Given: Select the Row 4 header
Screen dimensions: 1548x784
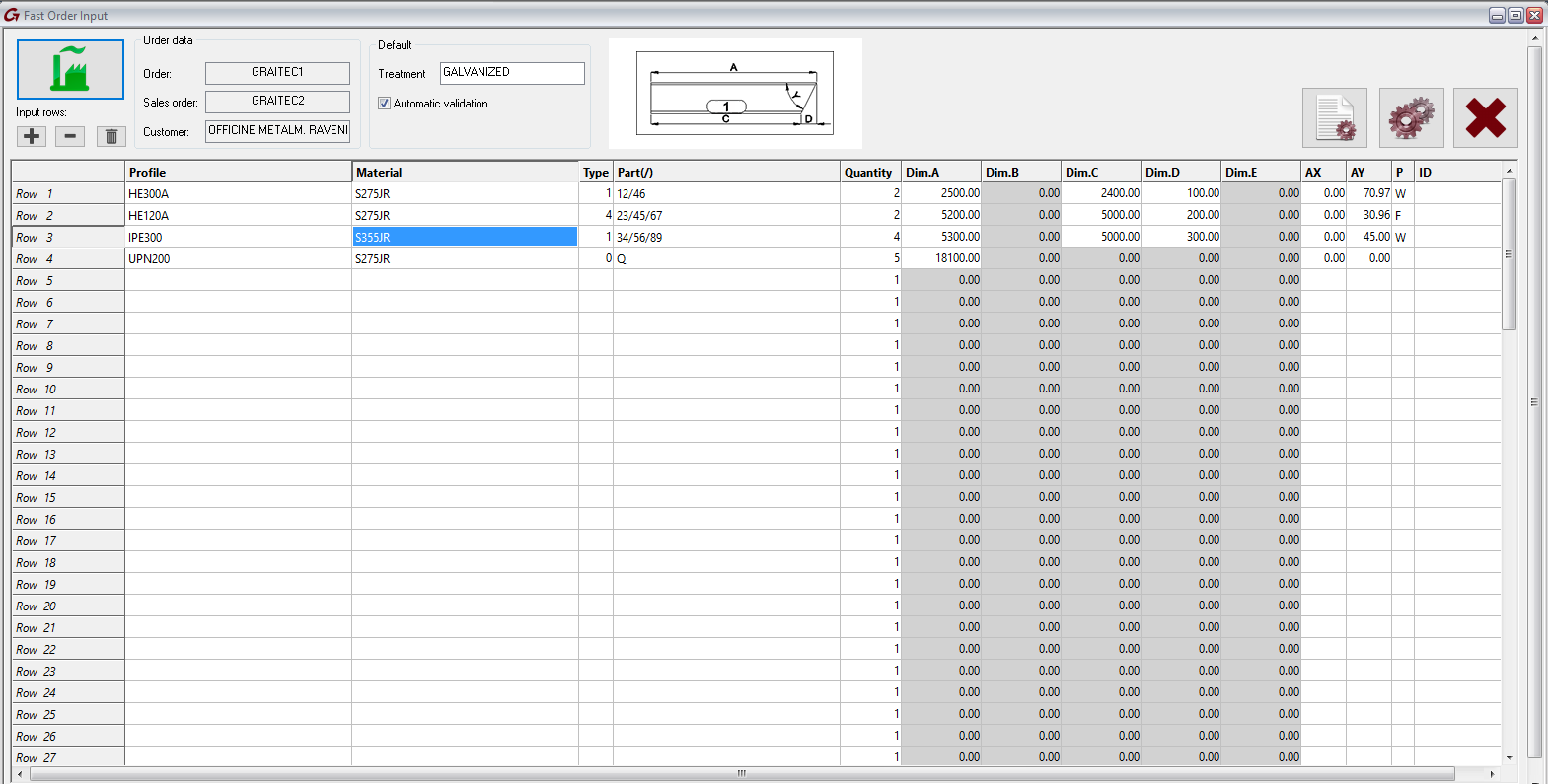Looking at the screenshot, I should click(68, 259).
